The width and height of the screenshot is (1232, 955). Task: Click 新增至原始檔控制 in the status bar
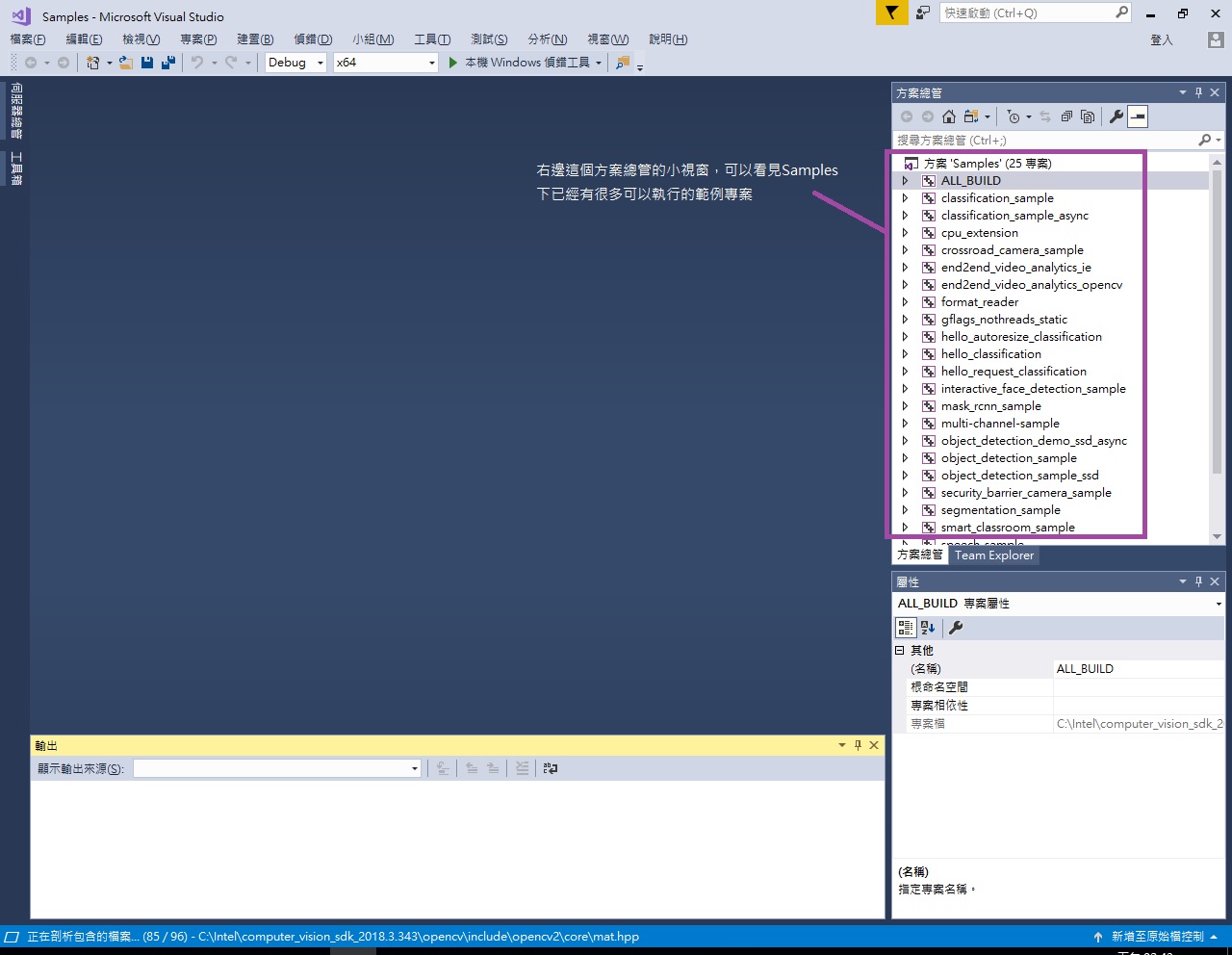1157,937
